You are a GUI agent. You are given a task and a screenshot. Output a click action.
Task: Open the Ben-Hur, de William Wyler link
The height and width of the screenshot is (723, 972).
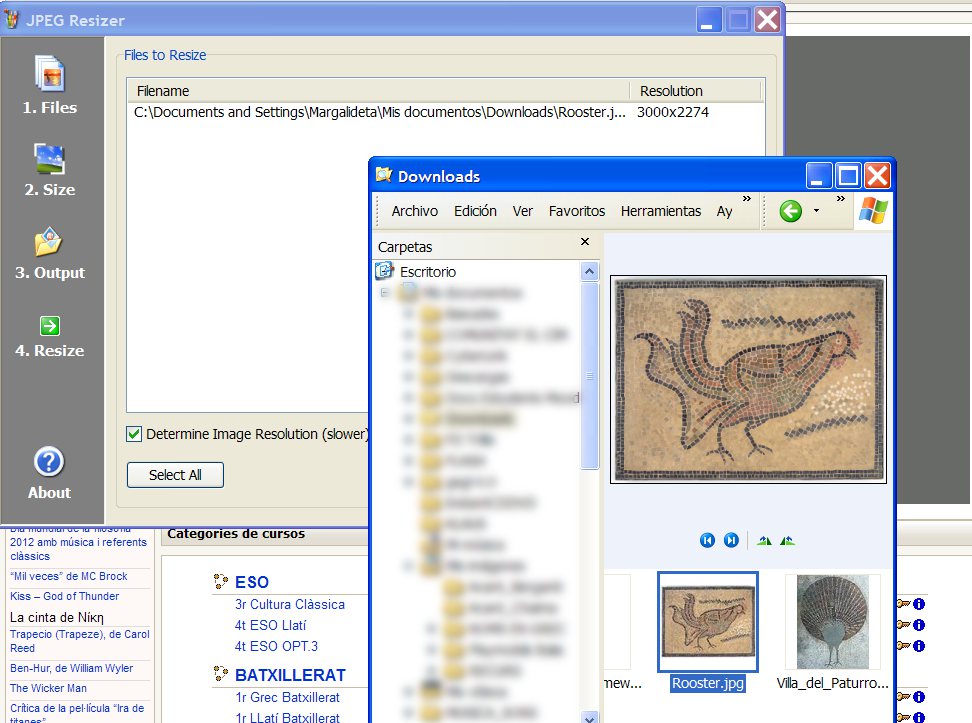tap(71, 668)
